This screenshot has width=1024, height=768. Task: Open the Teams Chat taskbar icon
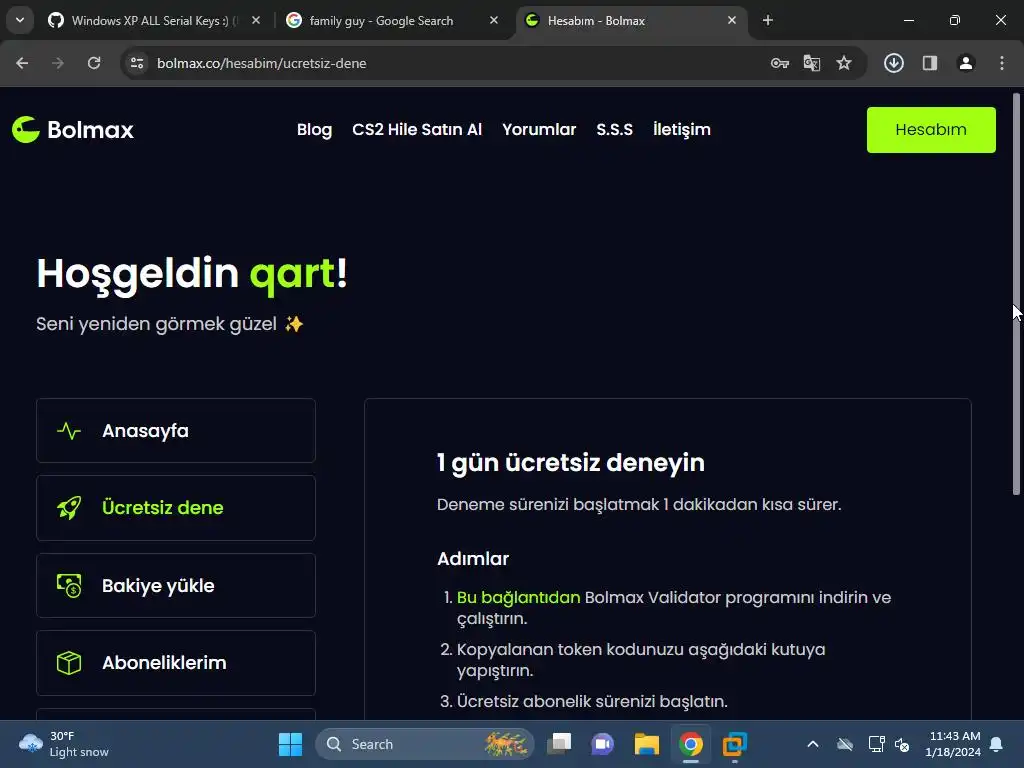(x=603, y=744)
